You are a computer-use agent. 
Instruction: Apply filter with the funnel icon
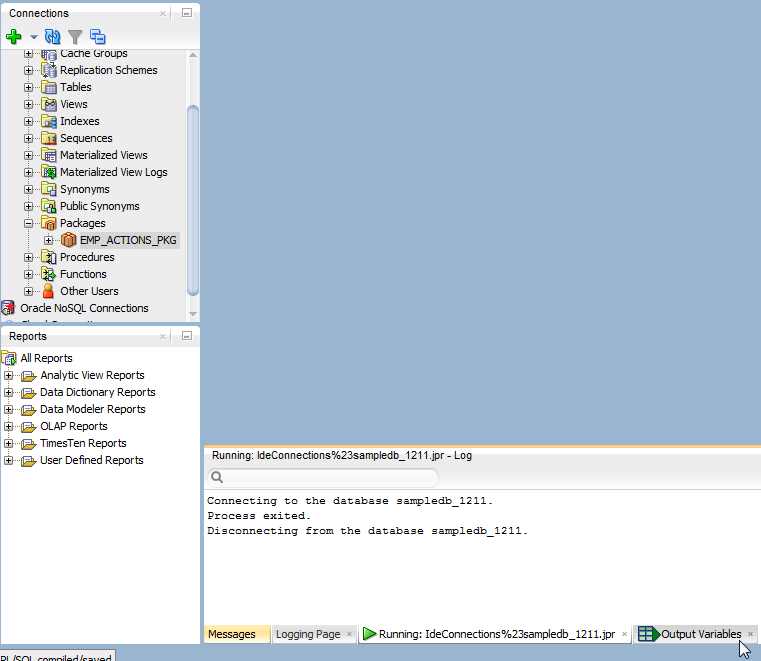coord(75,37)
